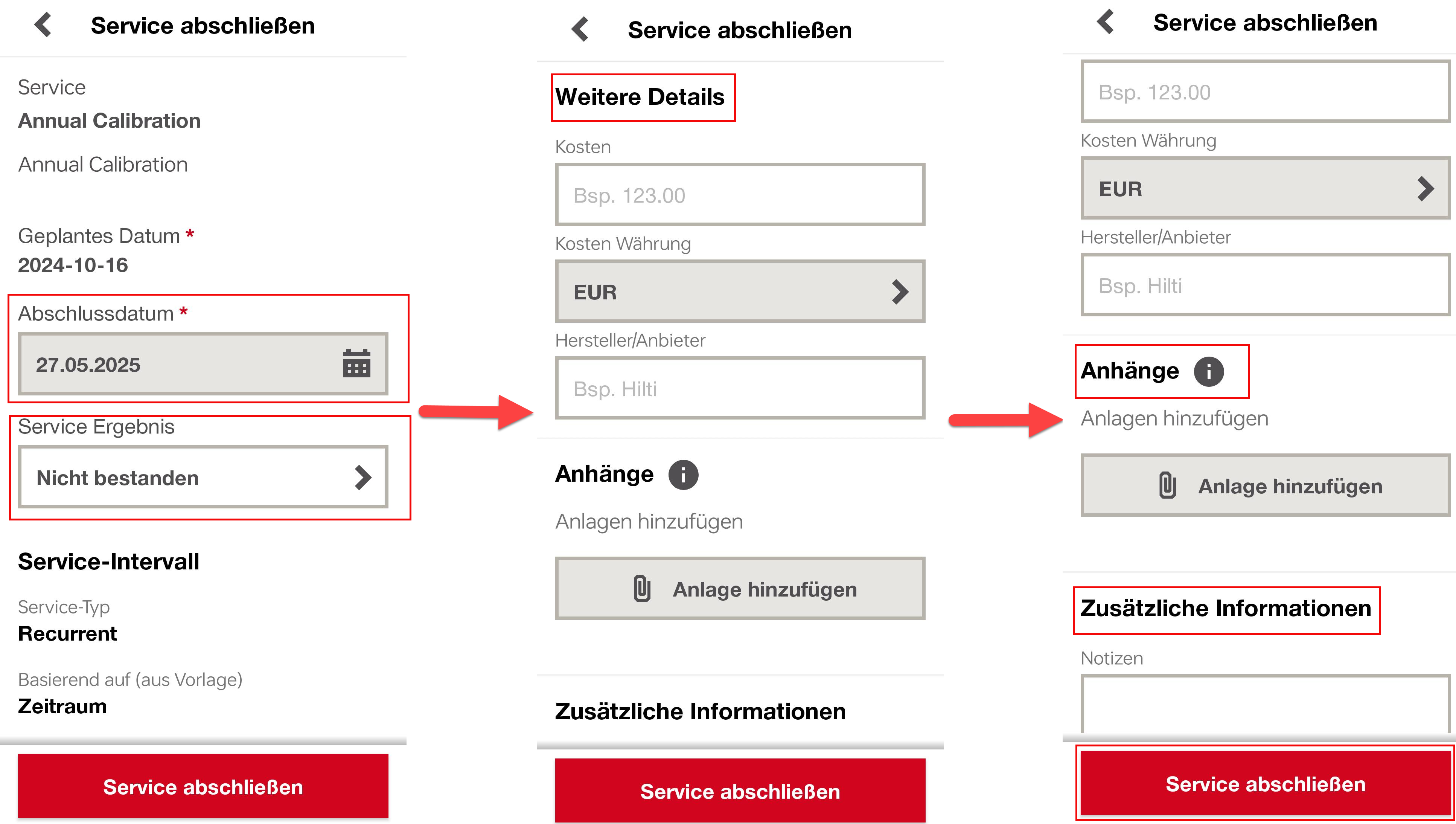Show Anhänge info icon in the right screen

pyautogui.click(x=1209, y=371)
